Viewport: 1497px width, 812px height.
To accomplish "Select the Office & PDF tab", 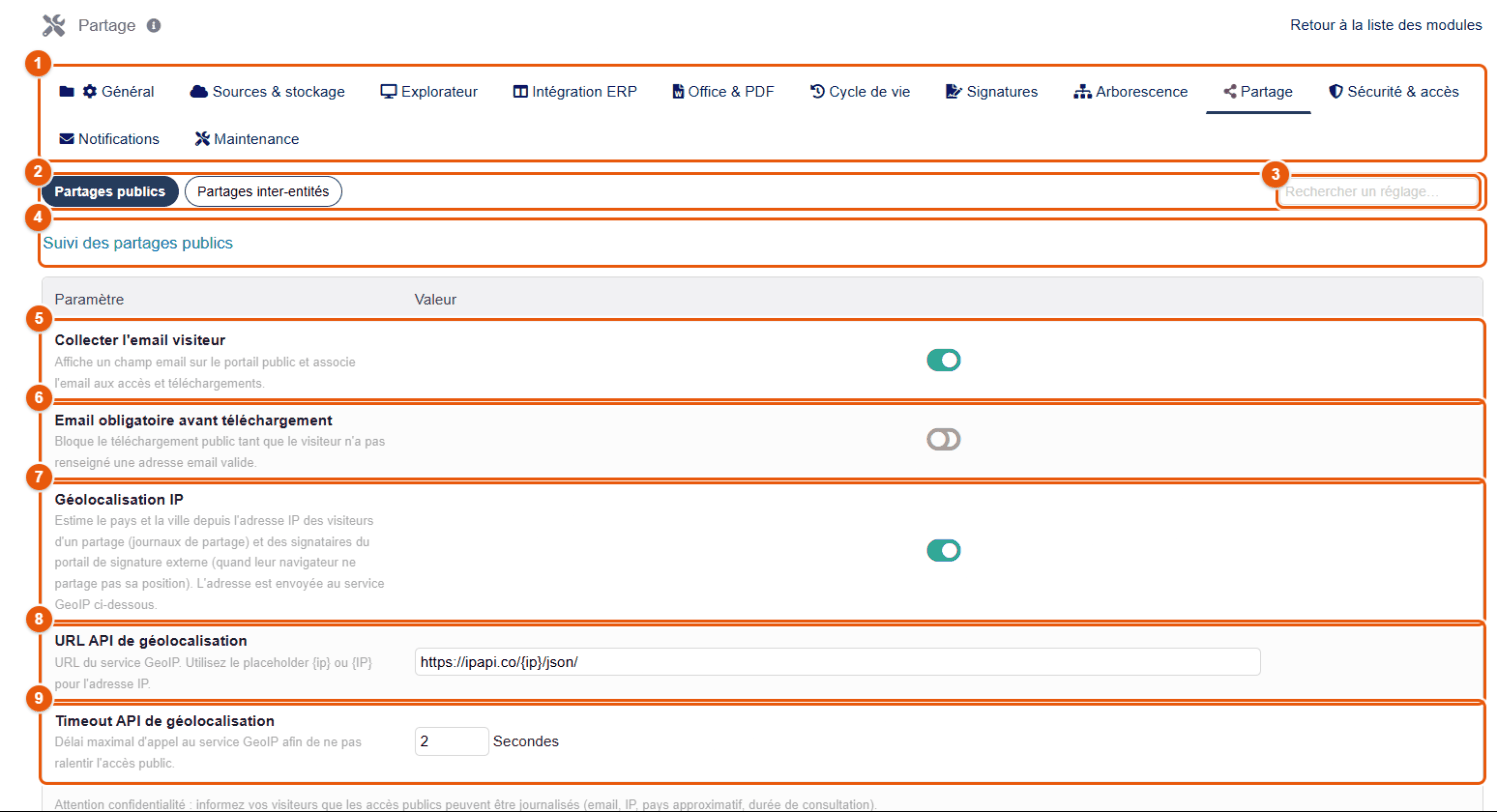I will tap(723, 92).
